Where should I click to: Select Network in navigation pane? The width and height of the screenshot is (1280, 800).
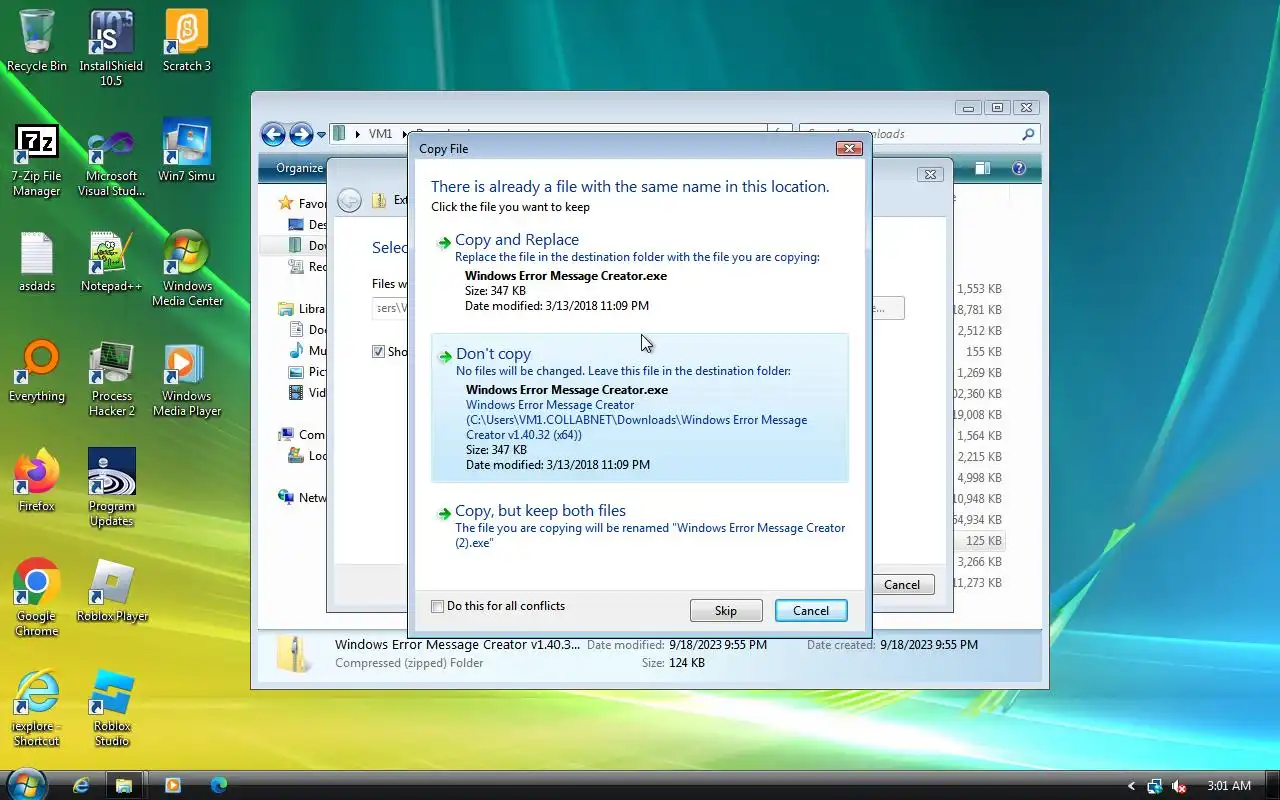(x=303, y=498)
